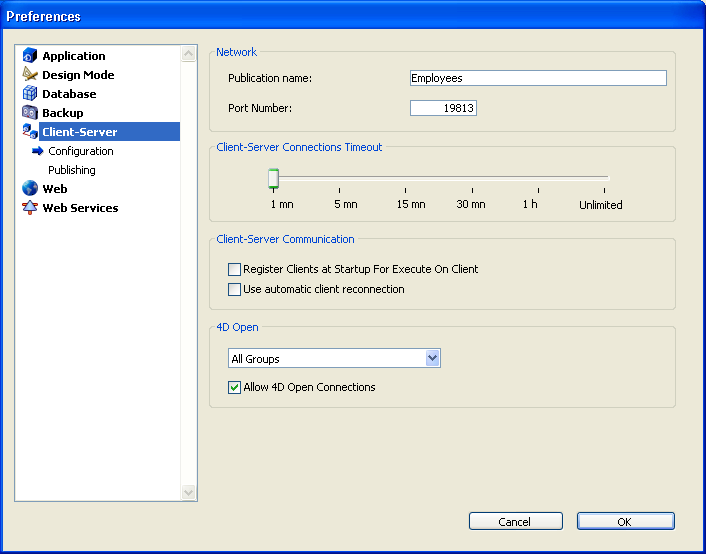Select the Configuration sub-page
This screenshot has width=706, height=554.
(x=81, y=151)
